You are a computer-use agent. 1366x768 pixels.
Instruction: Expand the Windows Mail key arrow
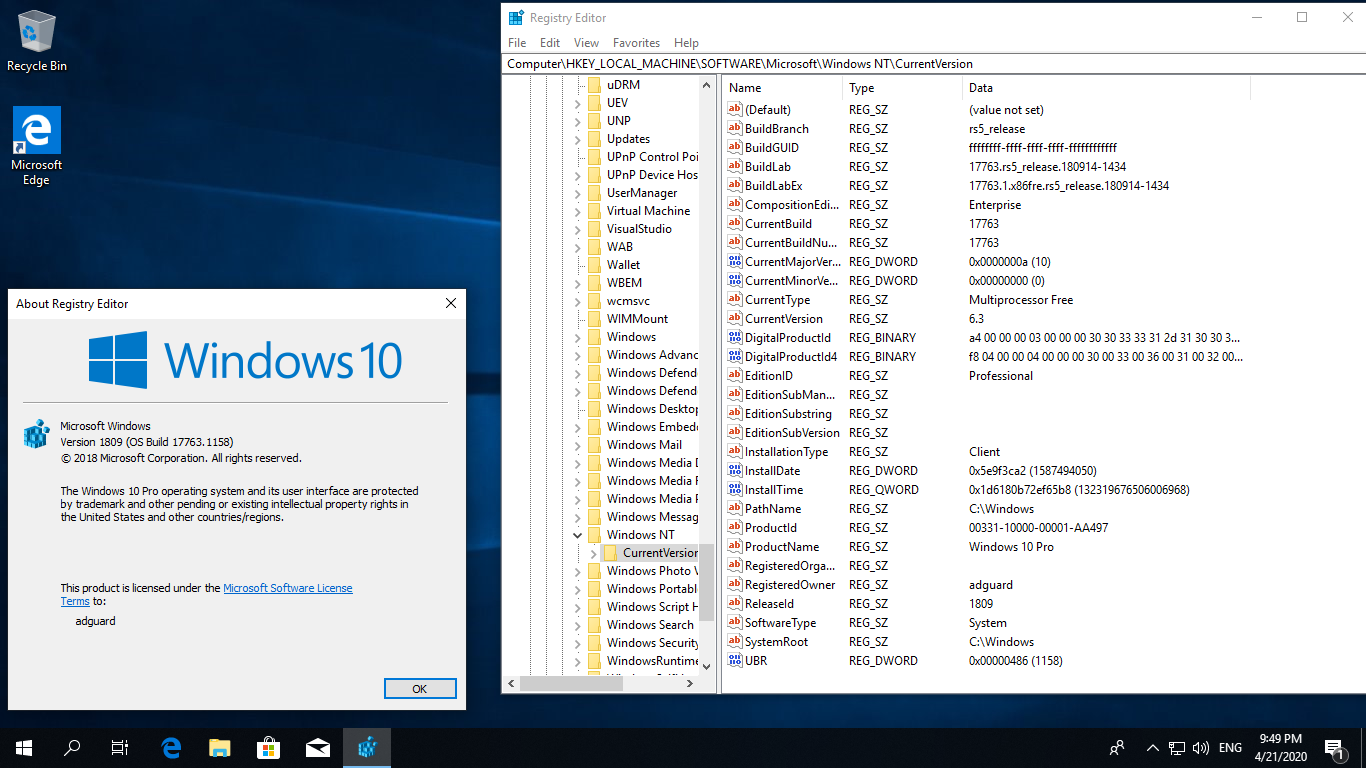(x=578, y=445)
